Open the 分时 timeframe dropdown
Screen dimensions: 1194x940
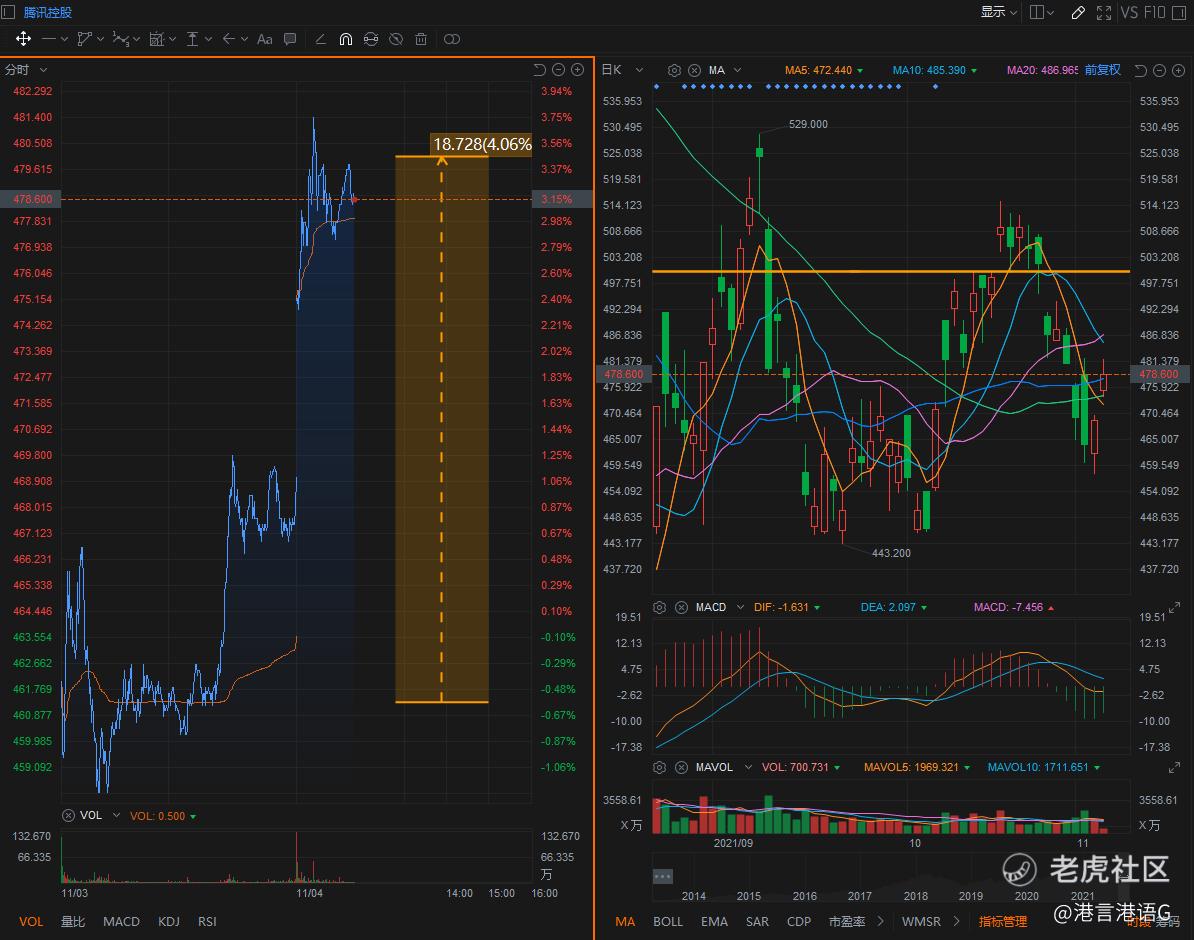click(27, 70)
